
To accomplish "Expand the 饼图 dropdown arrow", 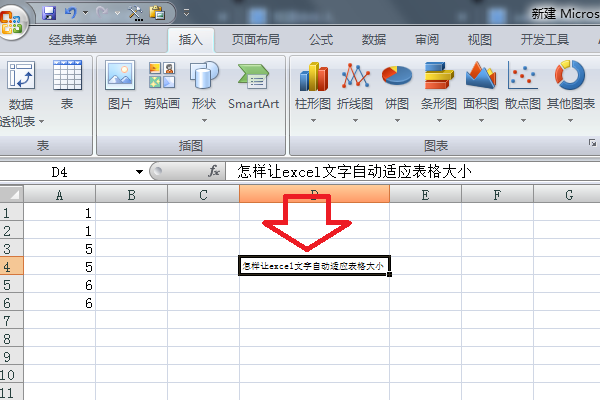I will pyautogui.click(x=398, y=121).
